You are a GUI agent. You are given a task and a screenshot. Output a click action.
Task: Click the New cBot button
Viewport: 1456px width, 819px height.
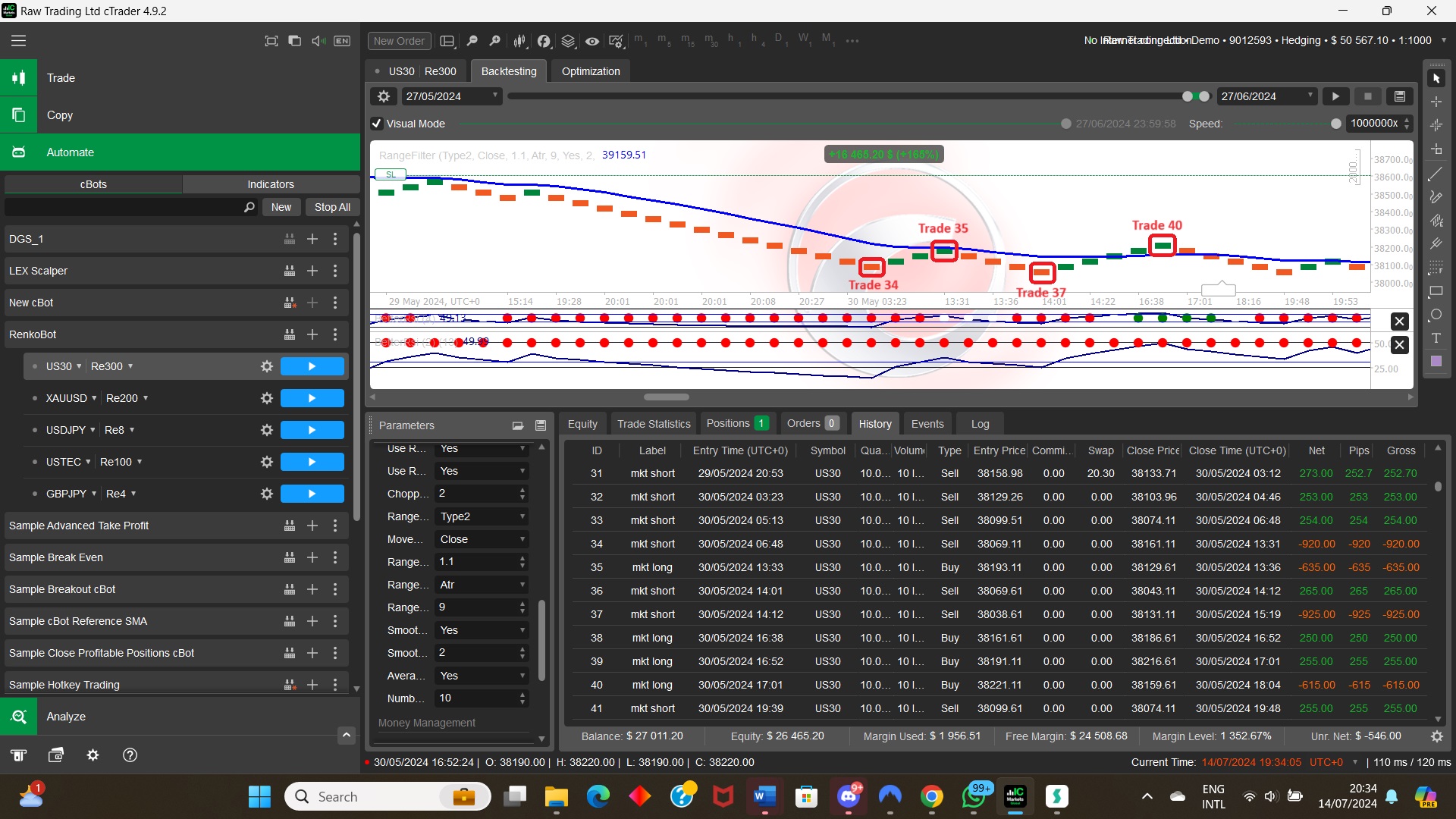click(281, 207)
